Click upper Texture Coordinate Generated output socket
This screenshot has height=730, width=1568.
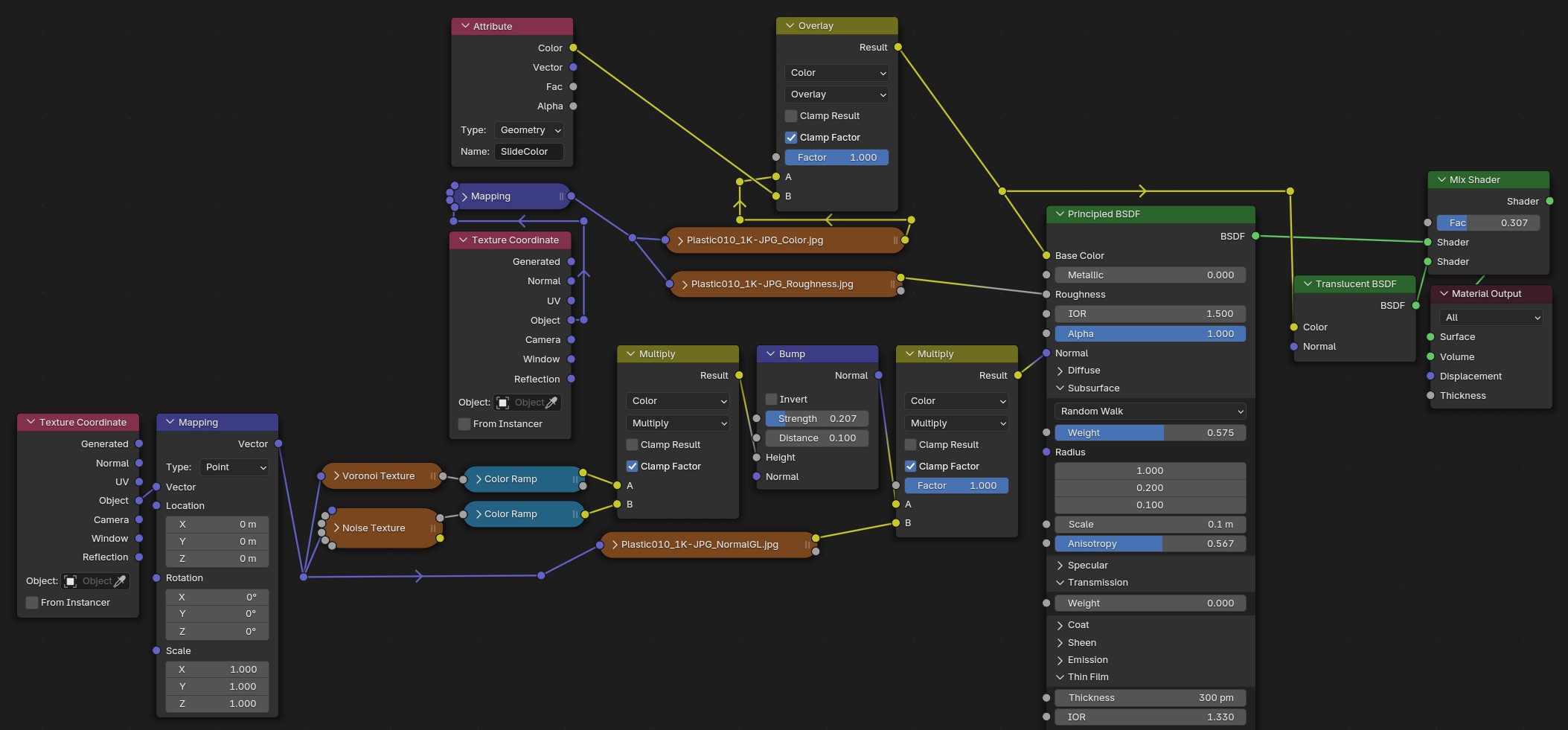pos(572,261)
